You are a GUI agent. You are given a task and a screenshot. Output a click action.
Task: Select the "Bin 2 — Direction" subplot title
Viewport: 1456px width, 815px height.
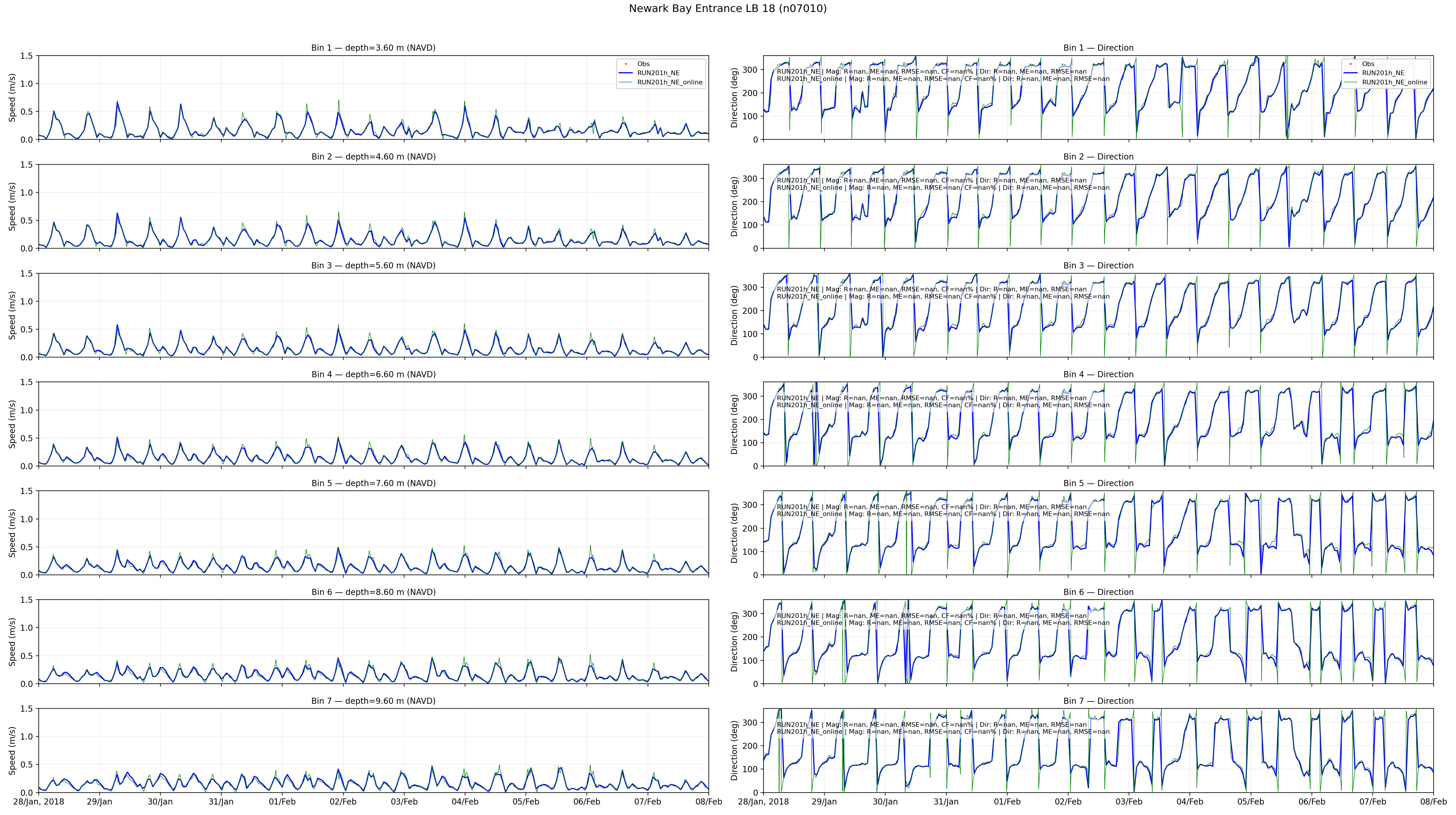click(1098, 157)
